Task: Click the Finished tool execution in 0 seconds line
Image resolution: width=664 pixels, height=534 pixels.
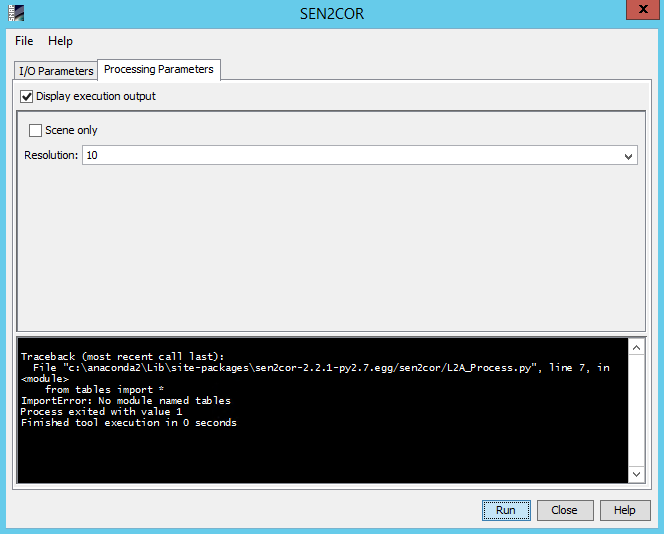Action: pos(129,423)
